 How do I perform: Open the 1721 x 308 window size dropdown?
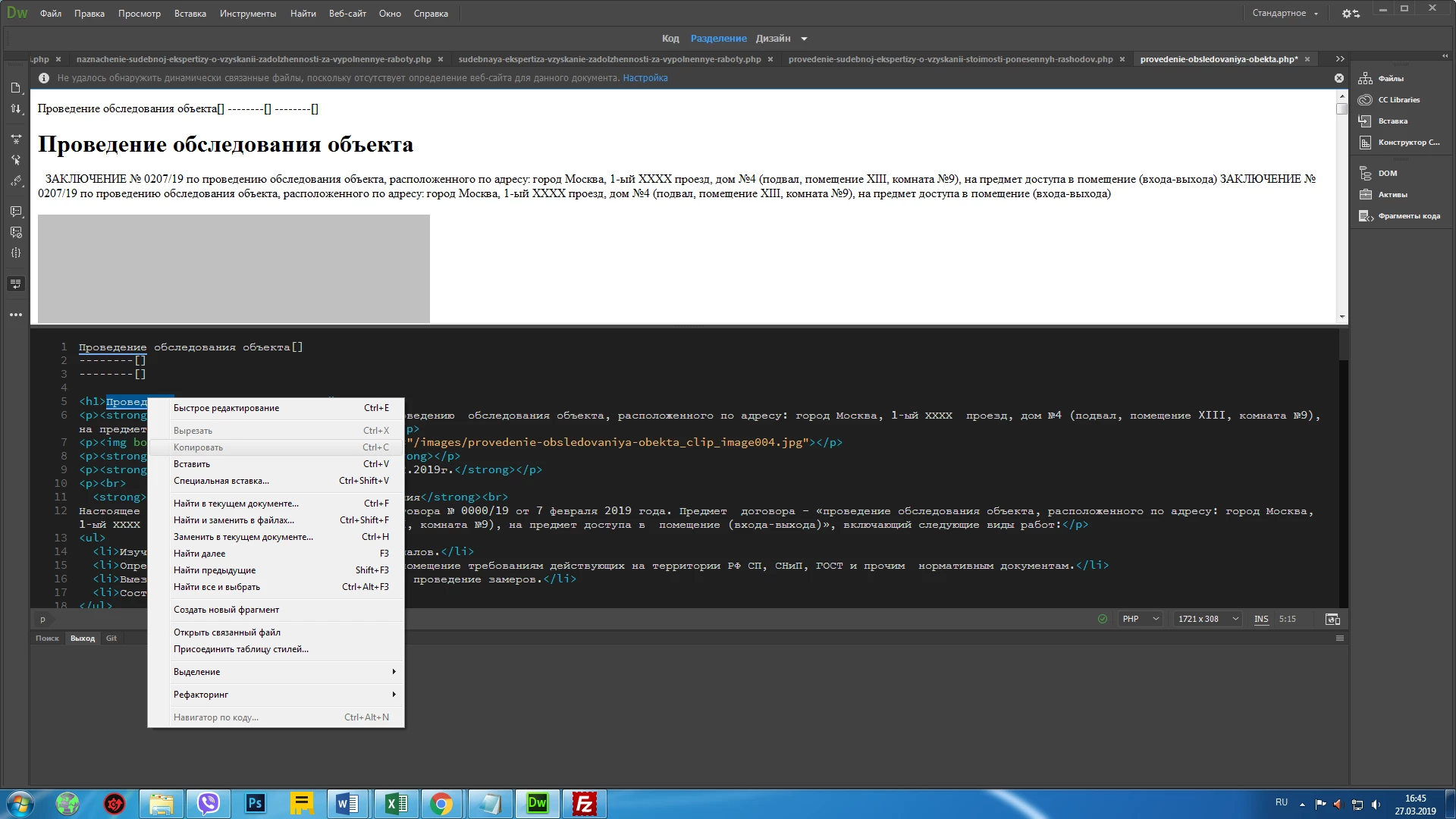[x=1207, y=620]
